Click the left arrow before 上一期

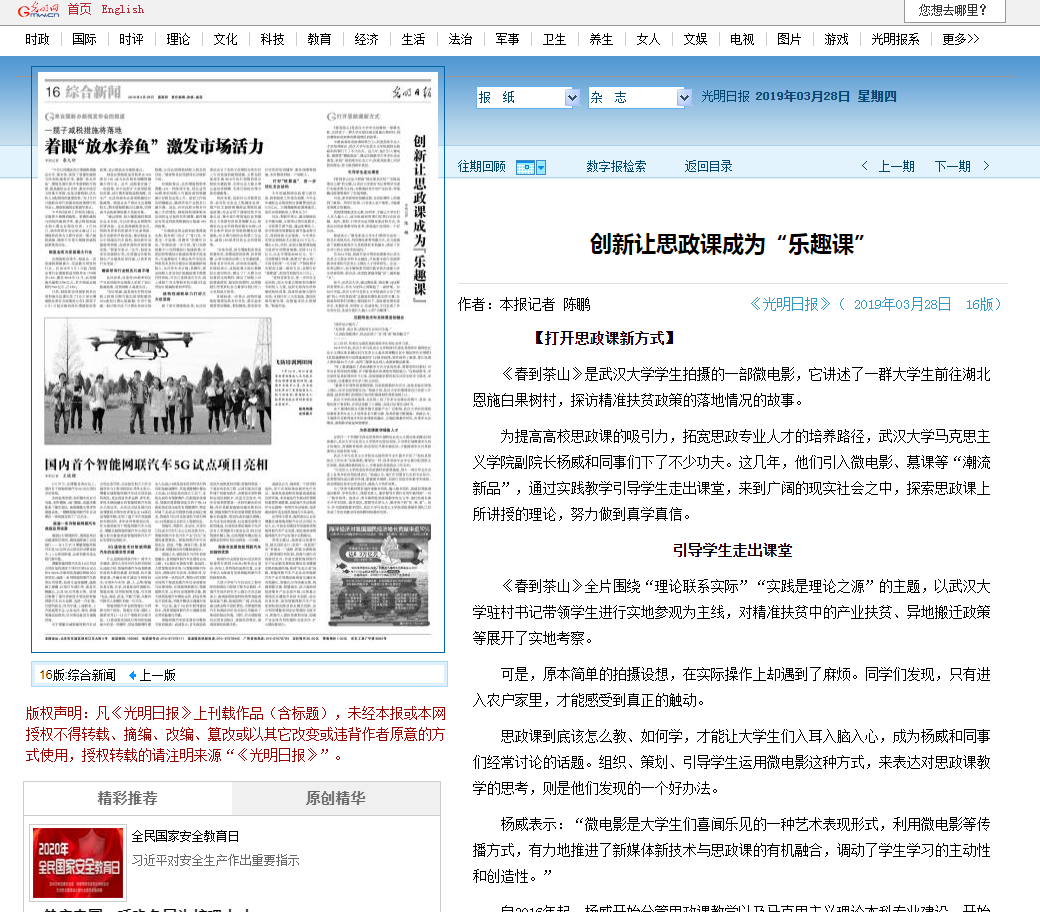pyautogui.click(x=864, y=166)
